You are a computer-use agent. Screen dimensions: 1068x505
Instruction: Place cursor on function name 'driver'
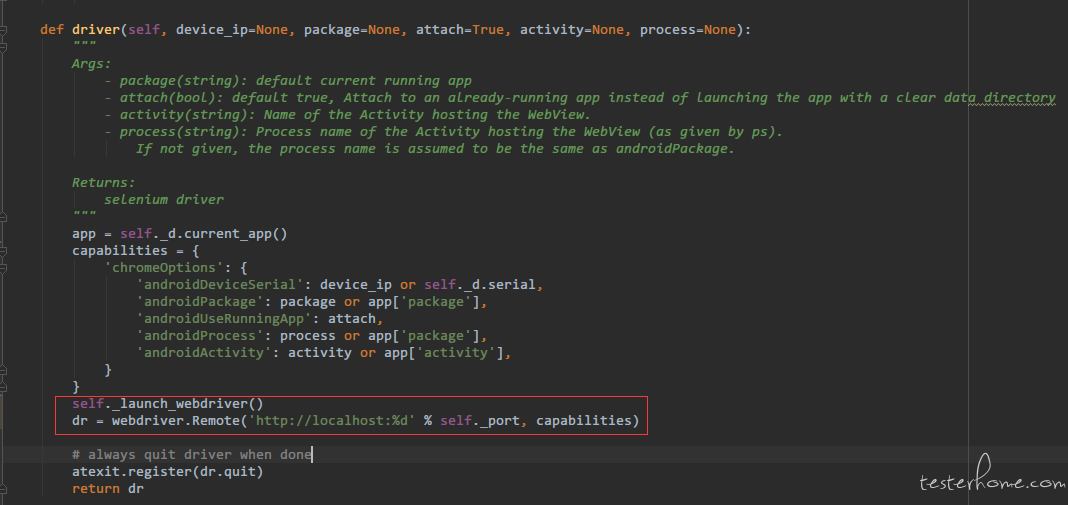tap(96, 30)
